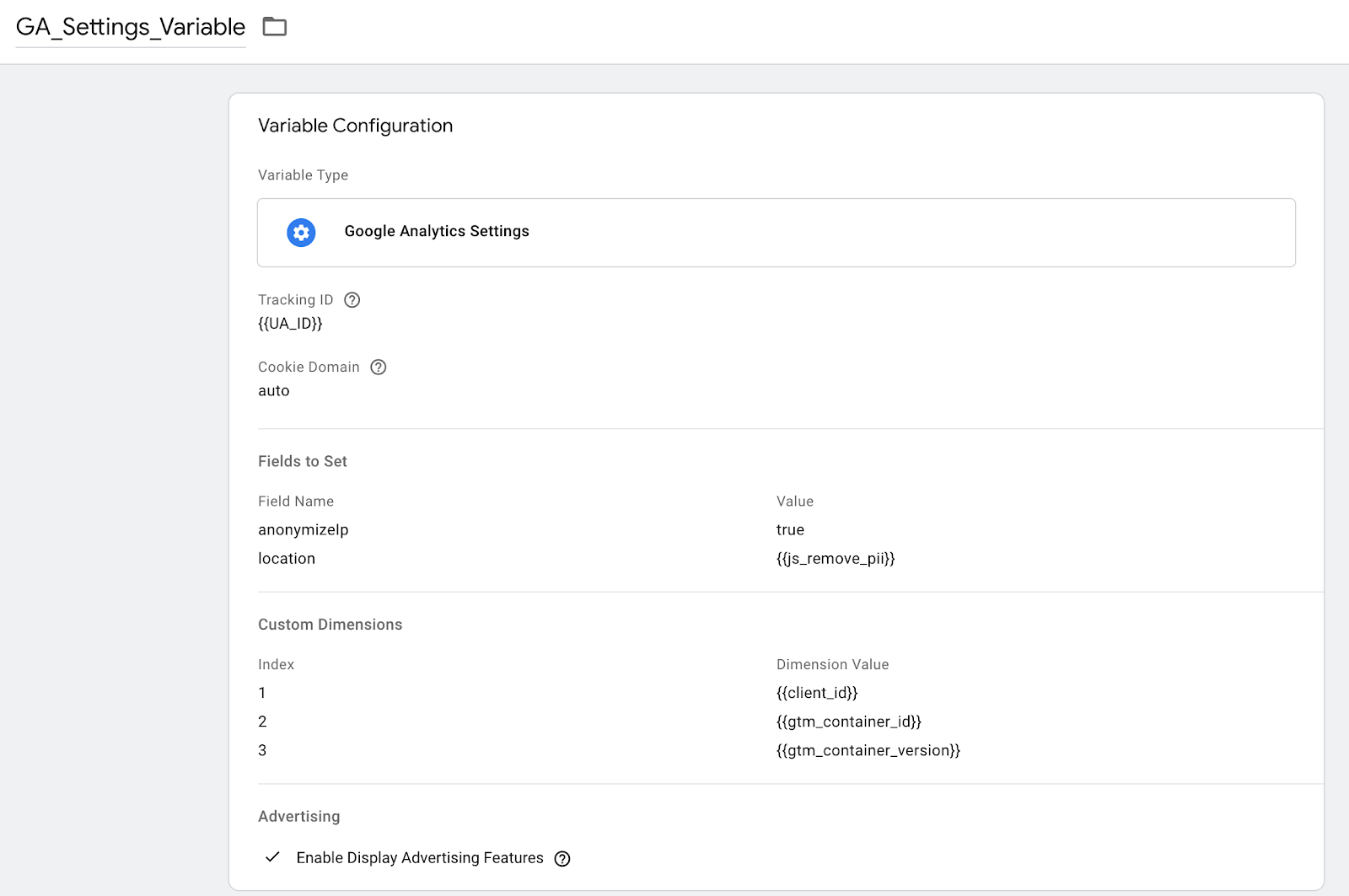Image resolution: width=1349 pixels, height=896 pixels.
Task: Click the Advertising section heading
Action: [299, 817]
